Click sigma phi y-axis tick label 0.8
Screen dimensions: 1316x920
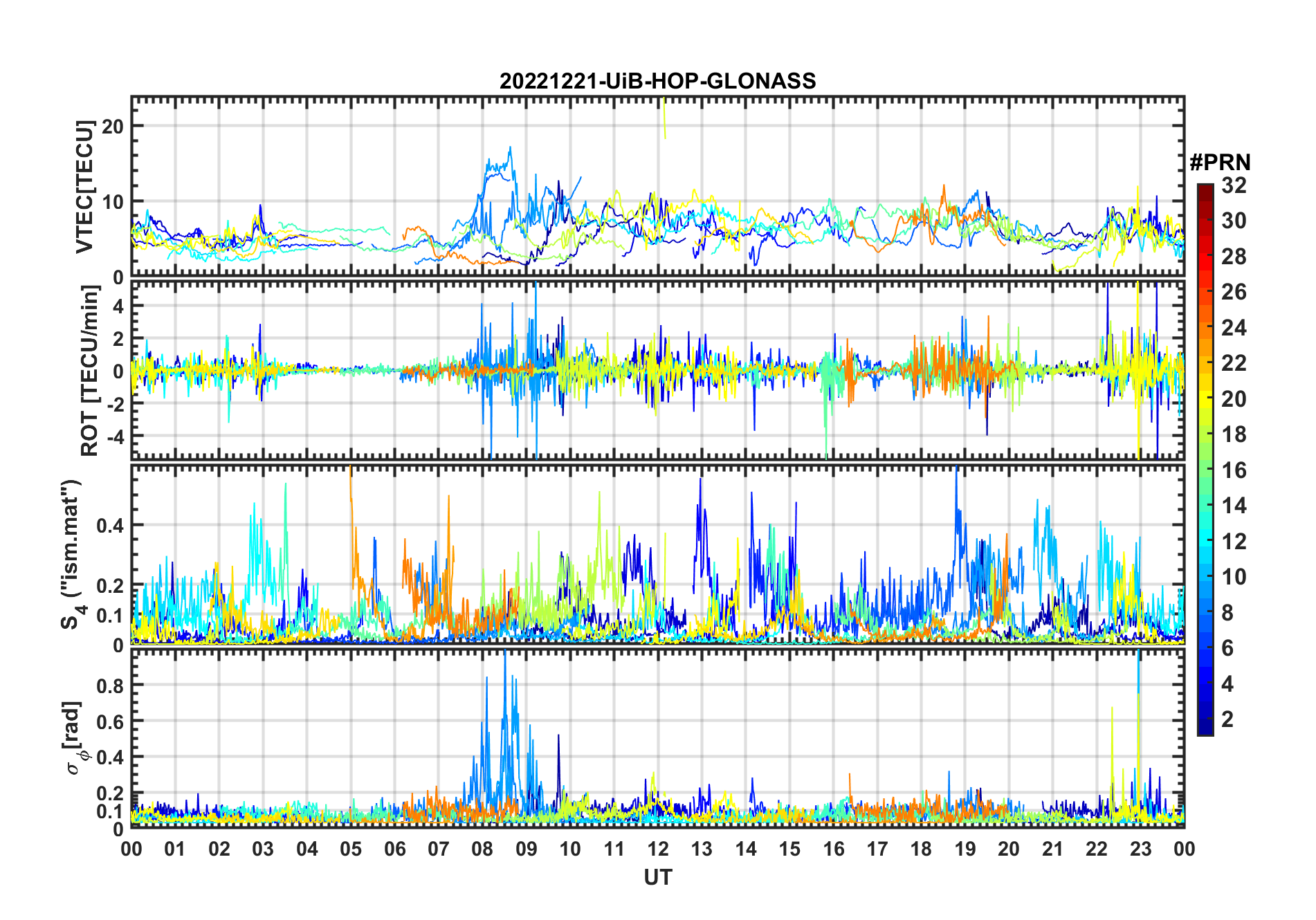click(111, 686)
